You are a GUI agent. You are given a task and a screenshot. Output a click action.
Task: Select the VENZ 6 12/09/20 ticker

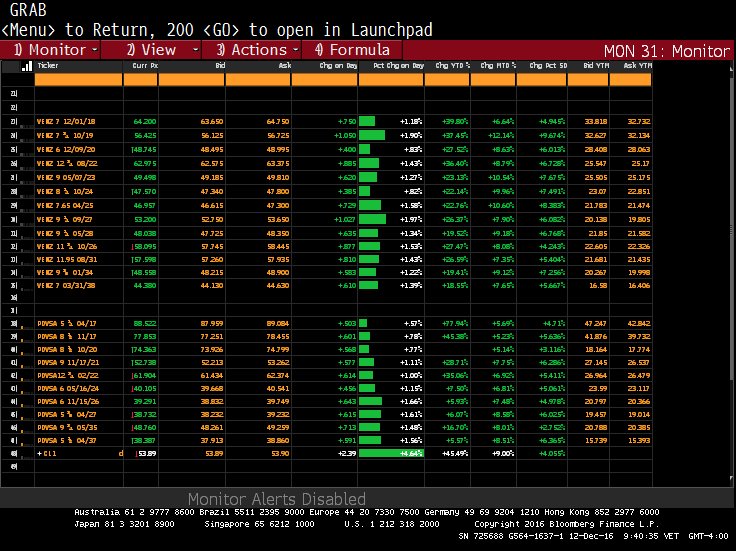point(66,150)
